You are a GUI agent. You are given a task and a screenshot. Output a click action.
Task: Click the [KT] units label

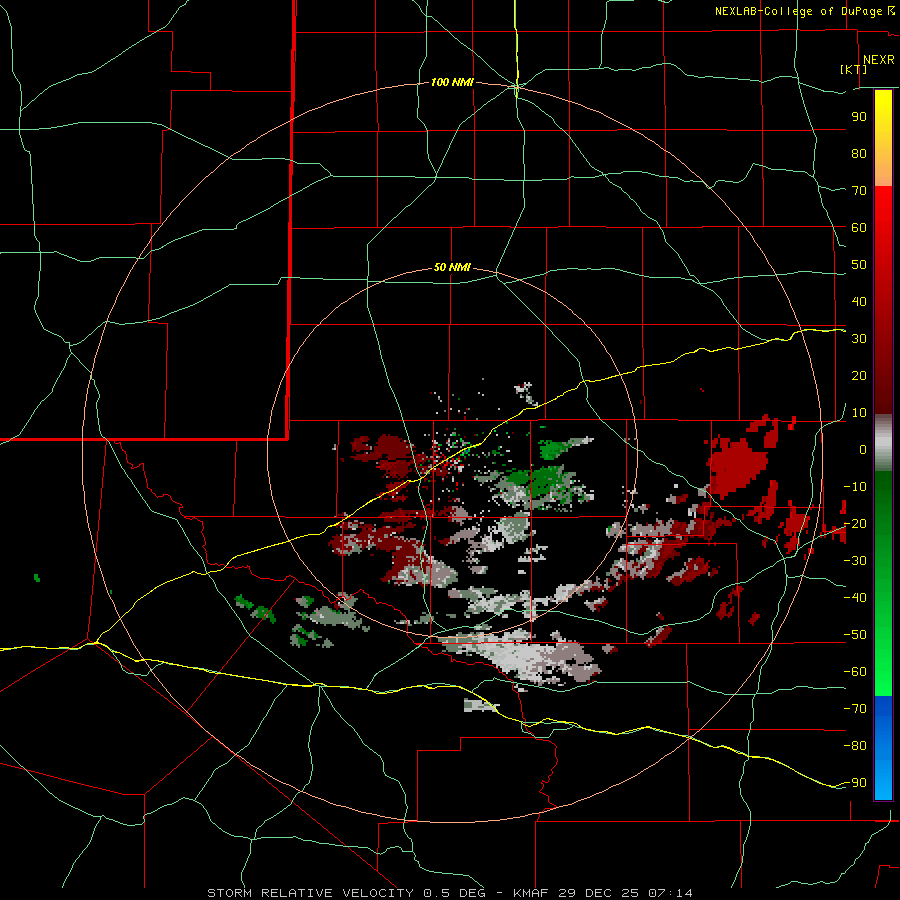(x=854, y=69)
